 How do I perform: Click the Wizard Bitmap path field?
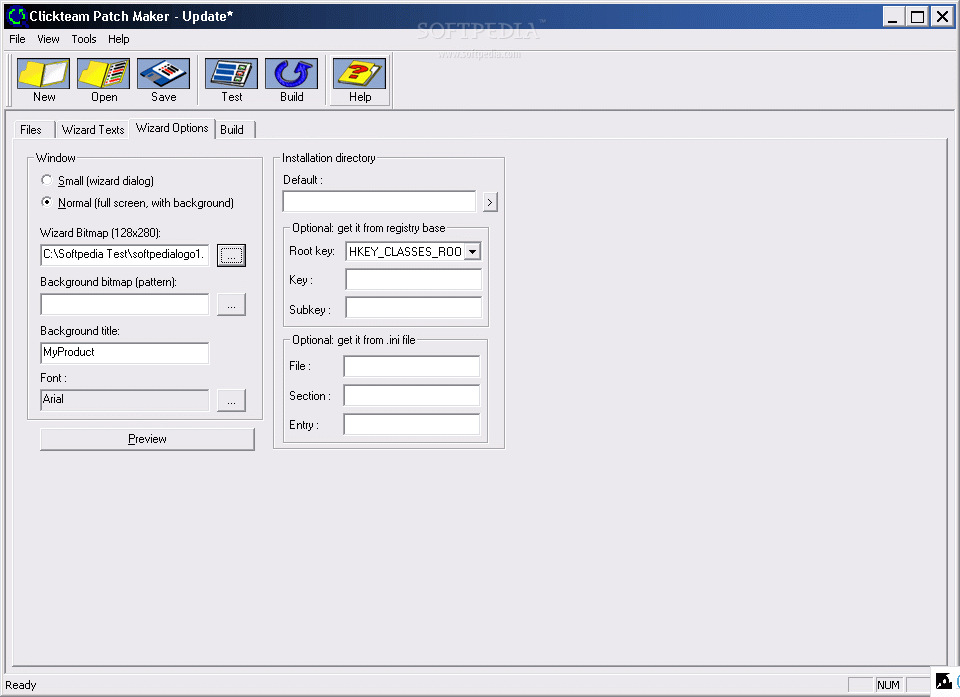(x=124, y=255)
